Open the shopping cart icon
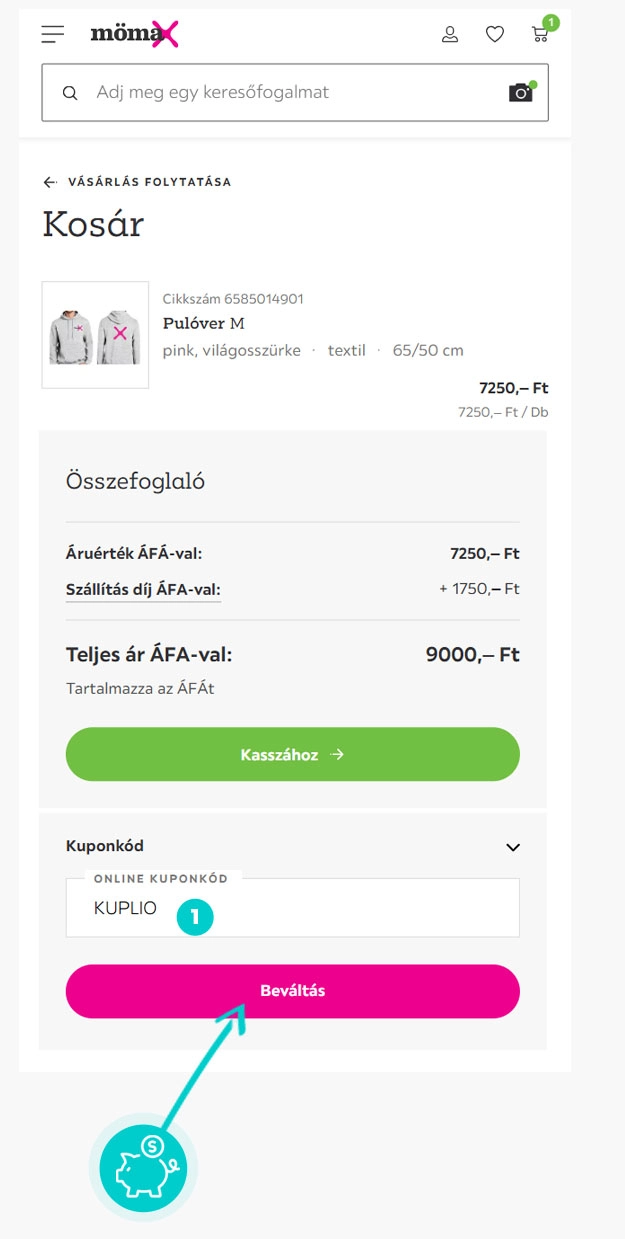Viewport: 625px width, 1239px height. point(541,35)
